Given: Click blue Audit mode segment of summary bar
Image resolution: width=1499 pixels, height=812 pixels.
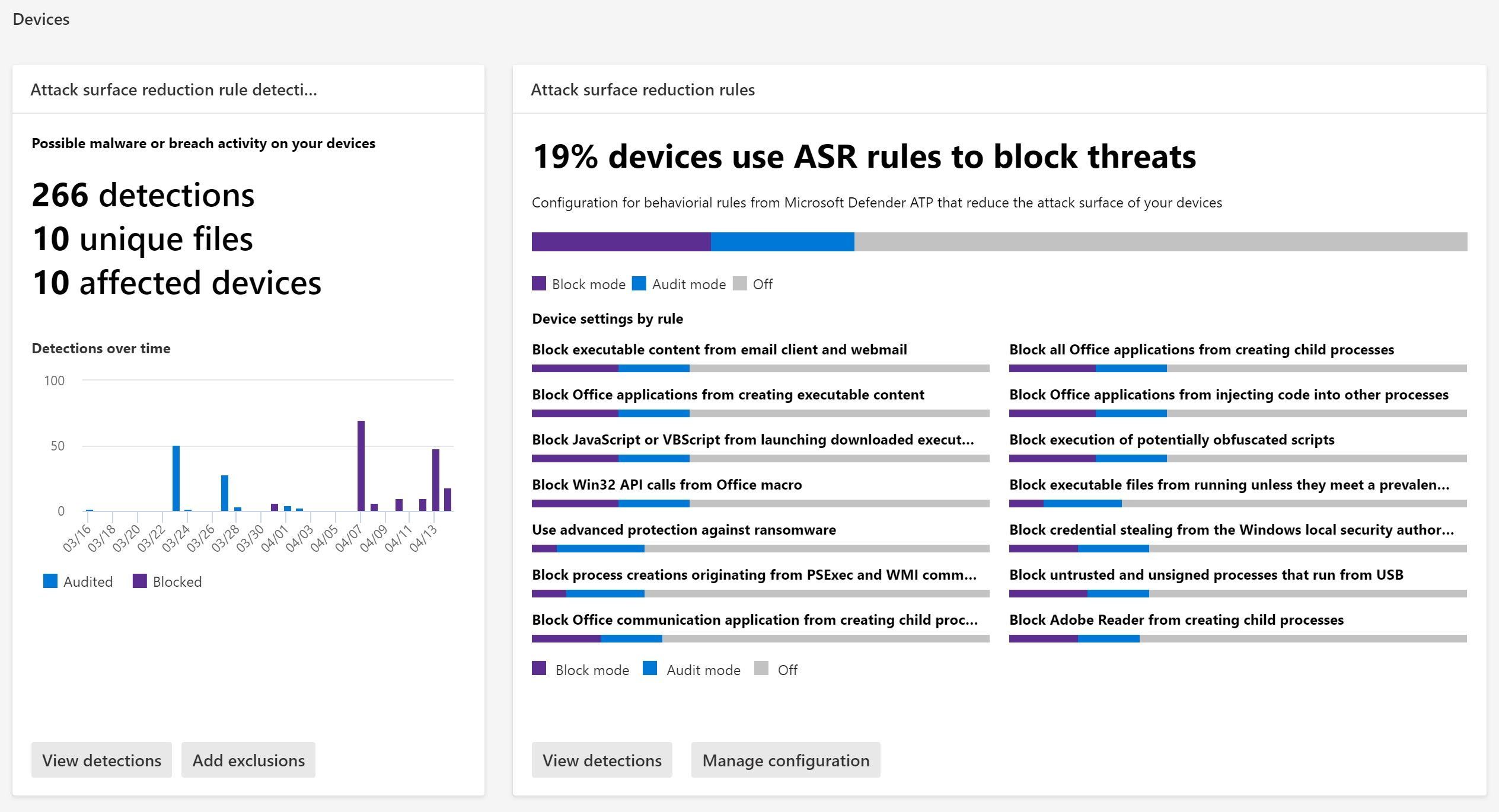Looking at the screenshot, I should point(782,242).
